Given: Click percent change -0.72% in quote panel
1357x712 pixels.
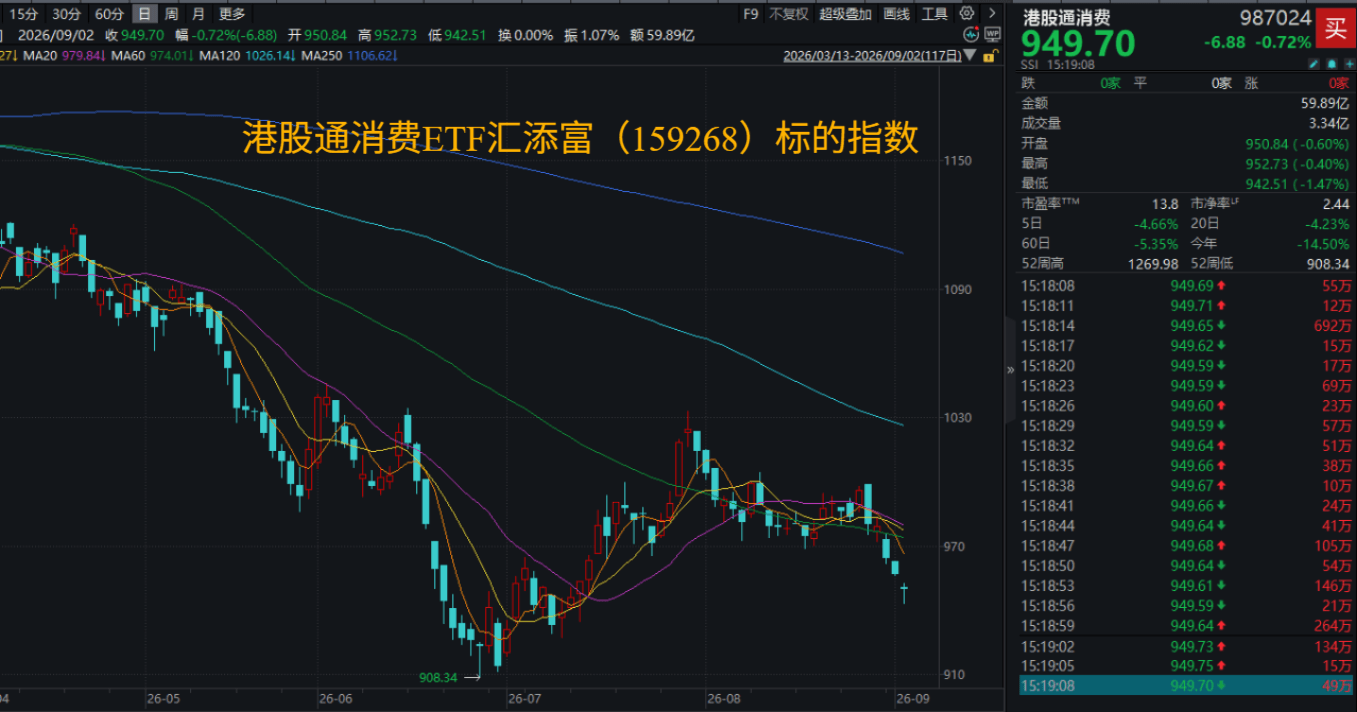Looking at the screenshot, I should 1285,42.
